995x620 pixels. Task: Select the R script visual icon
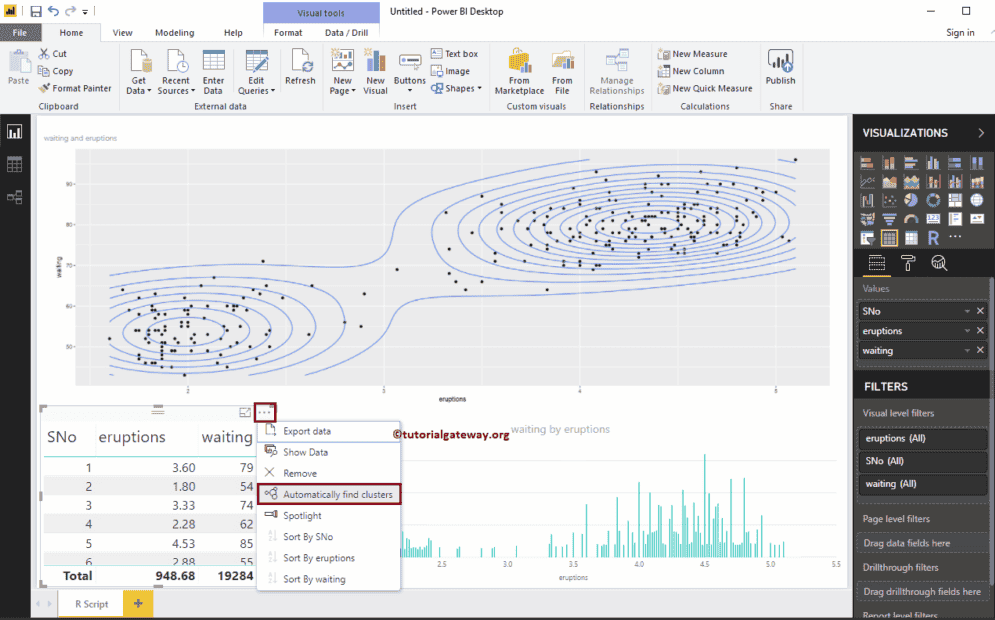[x=933, y=238]
